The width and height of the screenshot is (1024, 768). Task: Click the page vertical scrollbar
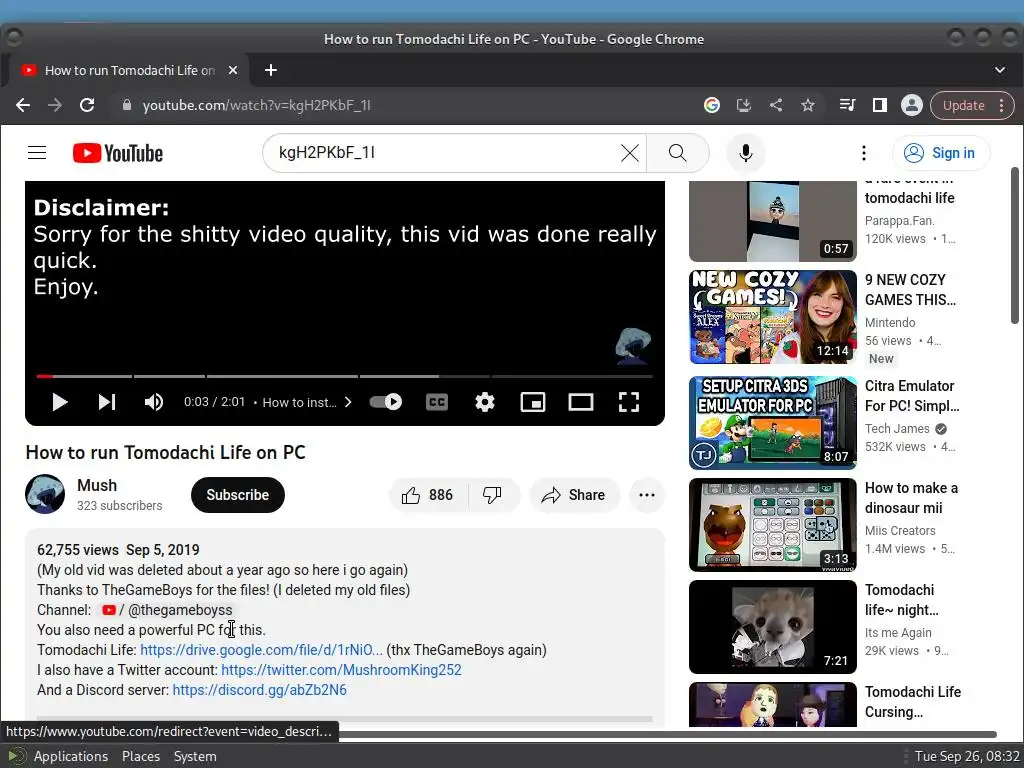click(1014, 246)
